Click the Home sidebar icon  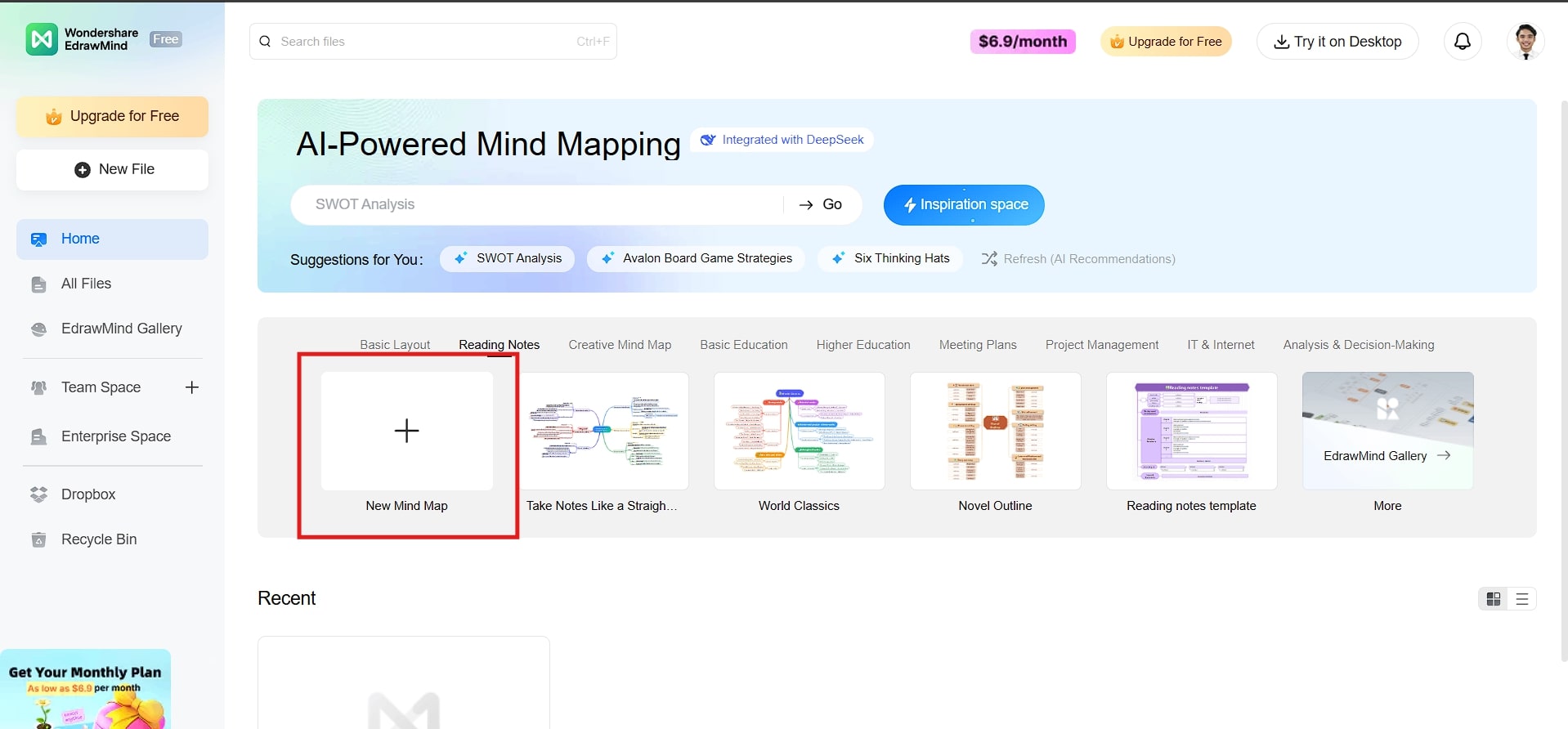click(x=38, y=239)
